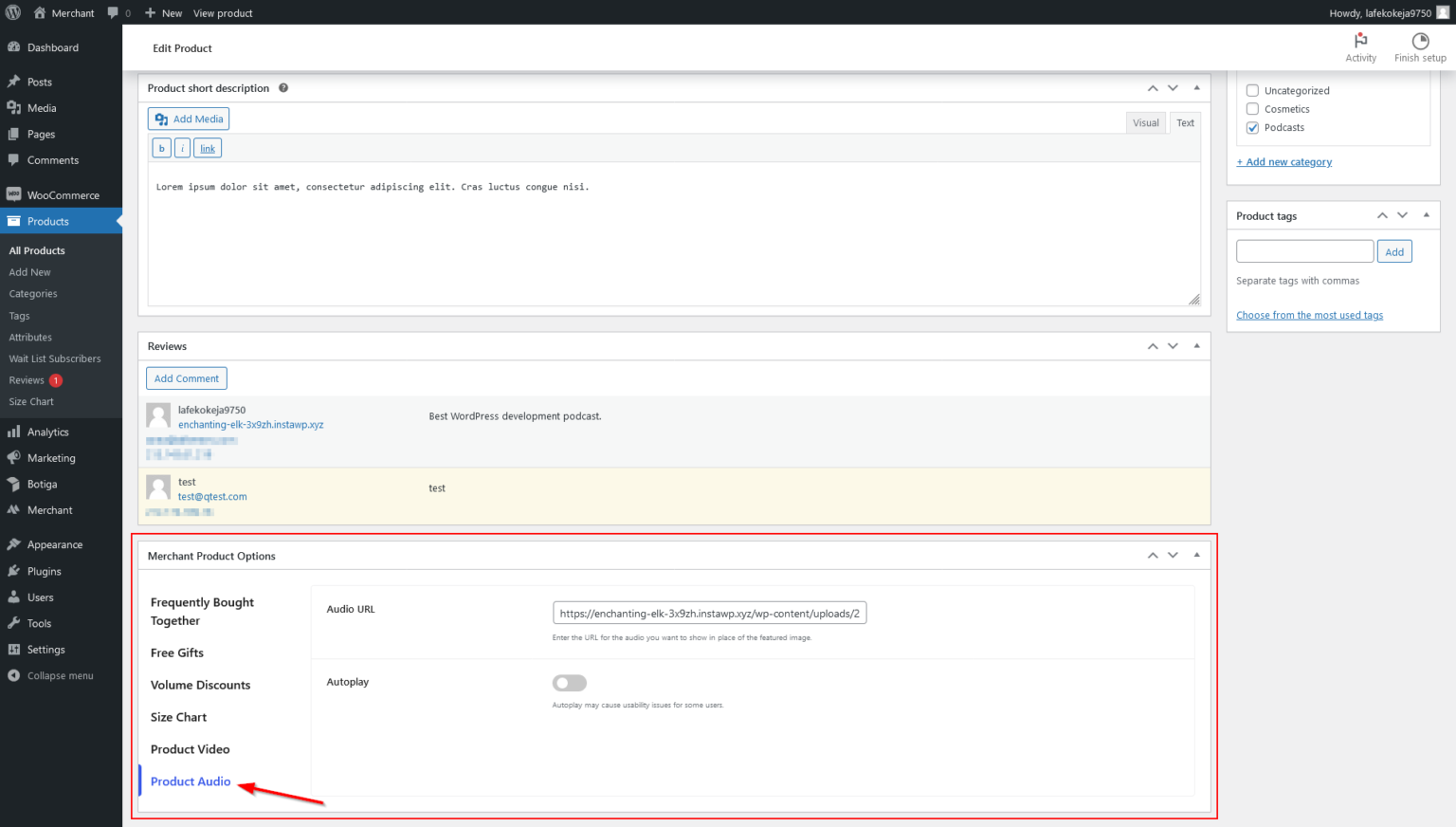Click the short description help icon

coord(283,88)
